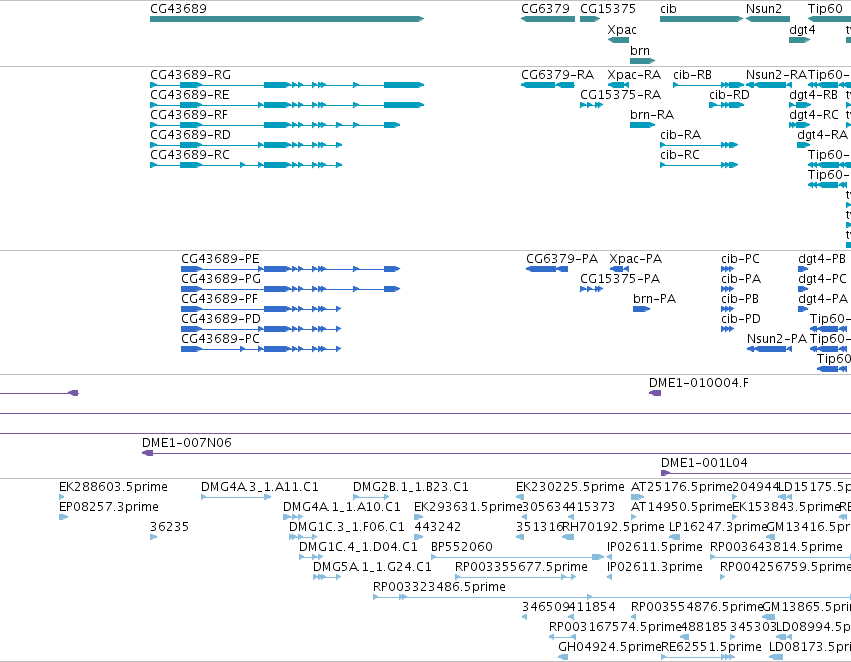Screen dimensions: 851x662
Task: Click EST EP08257.3prime
Action: click(x=63, y=517)
